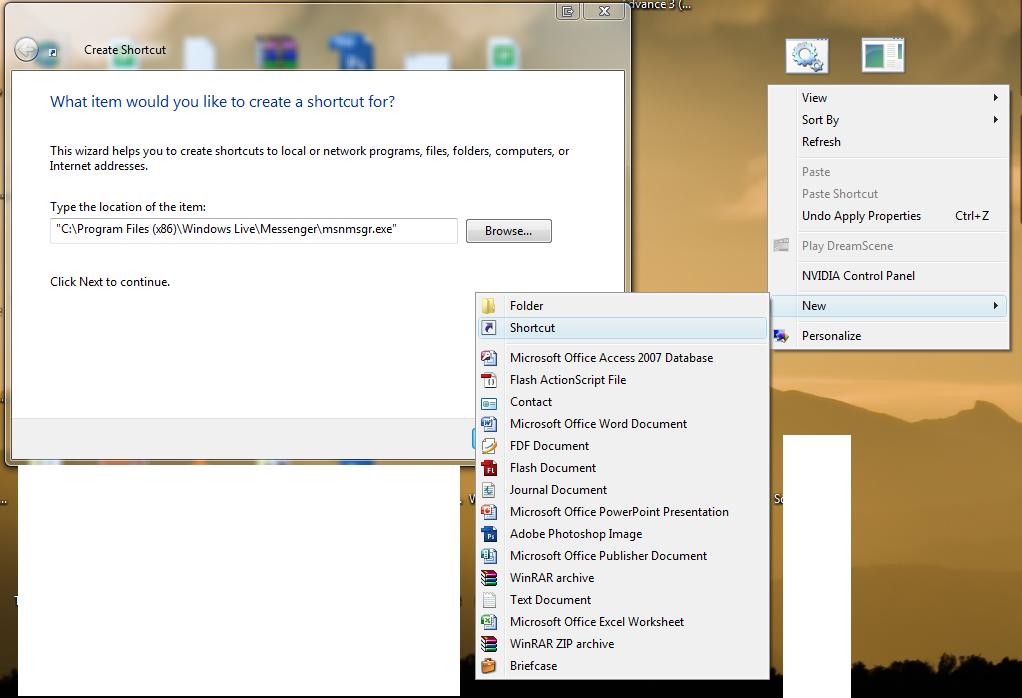This screenshot has width=1022, height=698.
Task: Click the button left of the close button
Action: click(568, 10)
